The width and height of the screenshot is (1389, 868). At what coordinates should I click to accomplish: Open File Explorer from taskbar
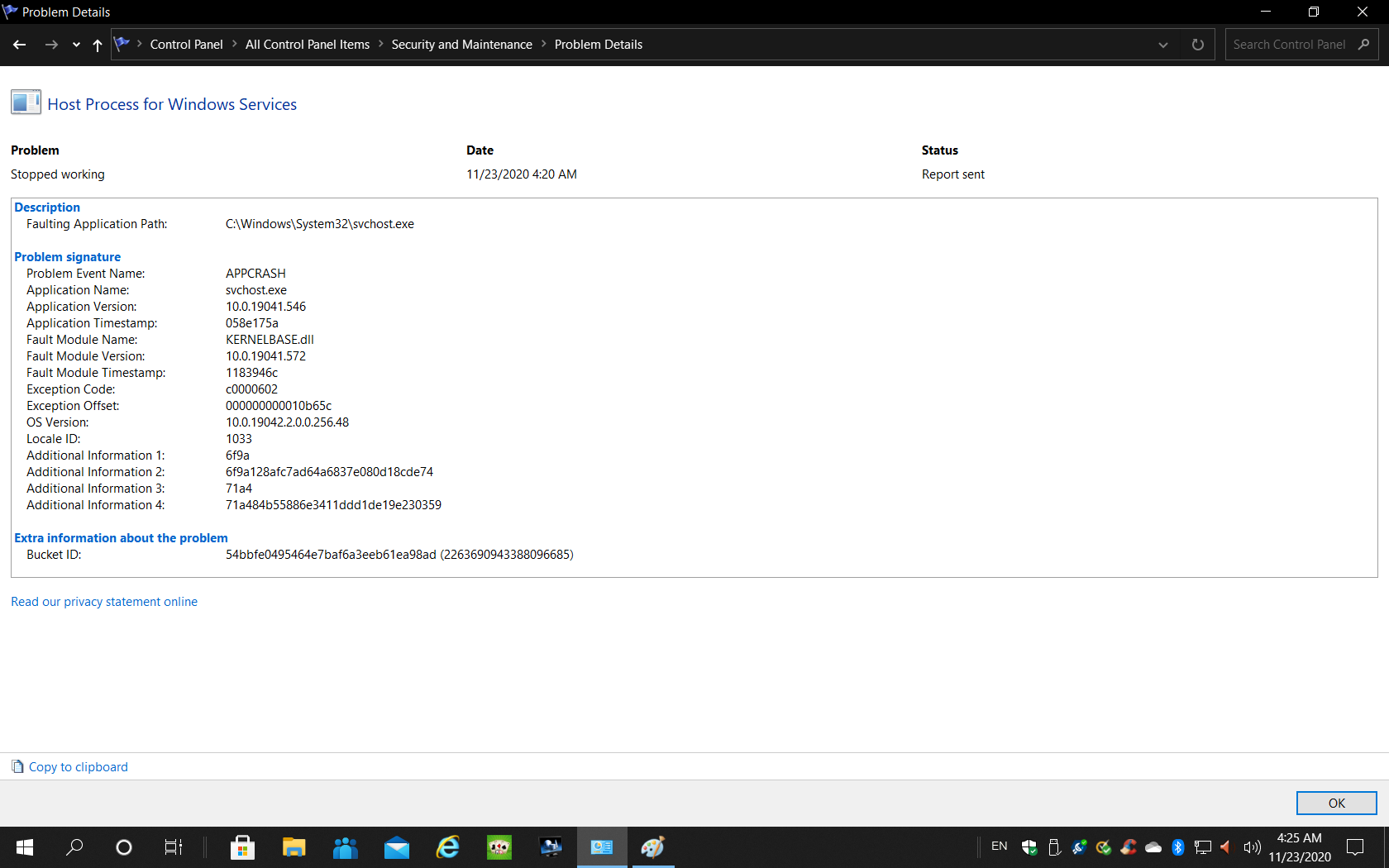pyautogui.click(x=294, y=847)
